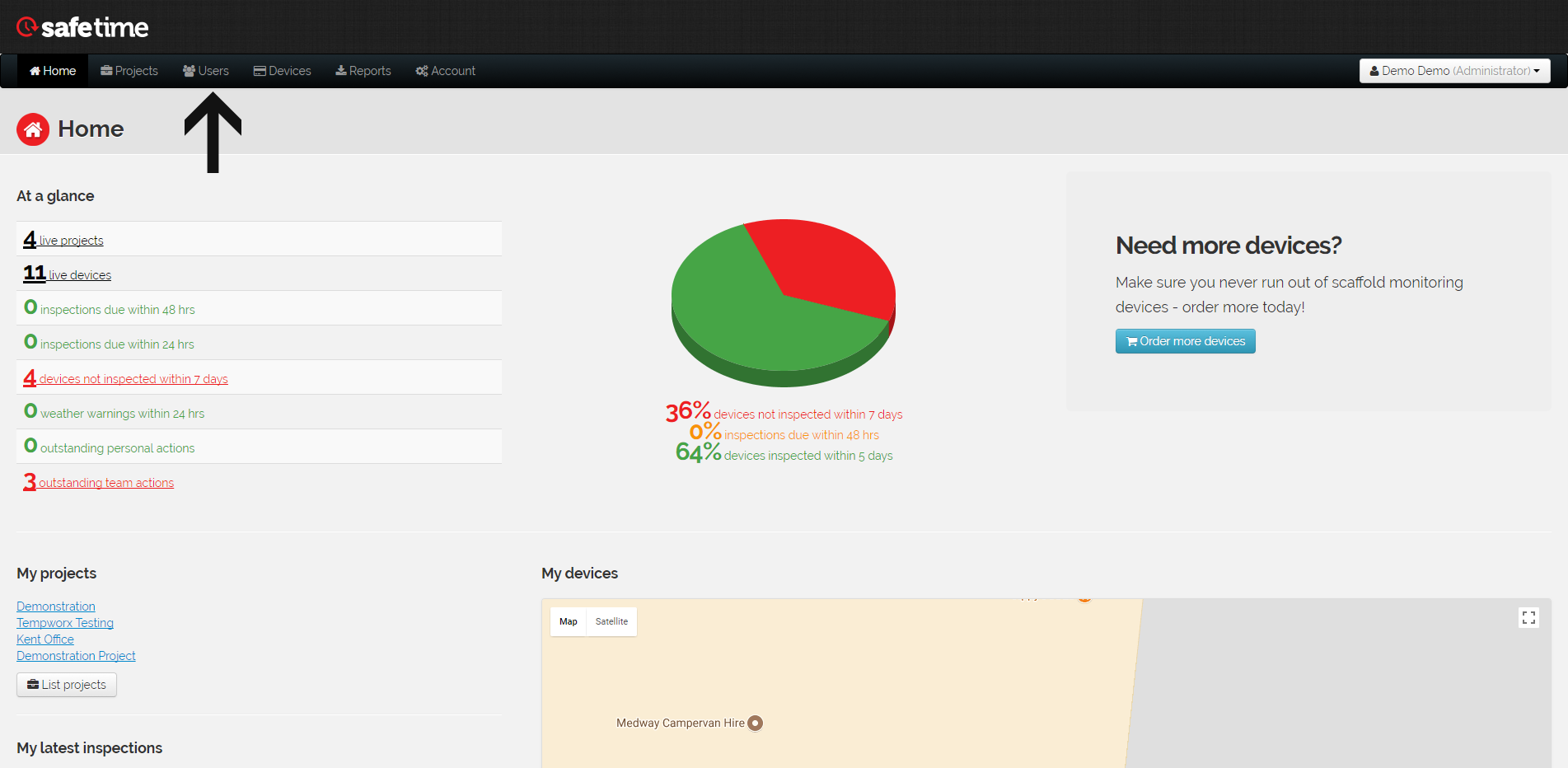Go to the Projects menu

(129, 71)
